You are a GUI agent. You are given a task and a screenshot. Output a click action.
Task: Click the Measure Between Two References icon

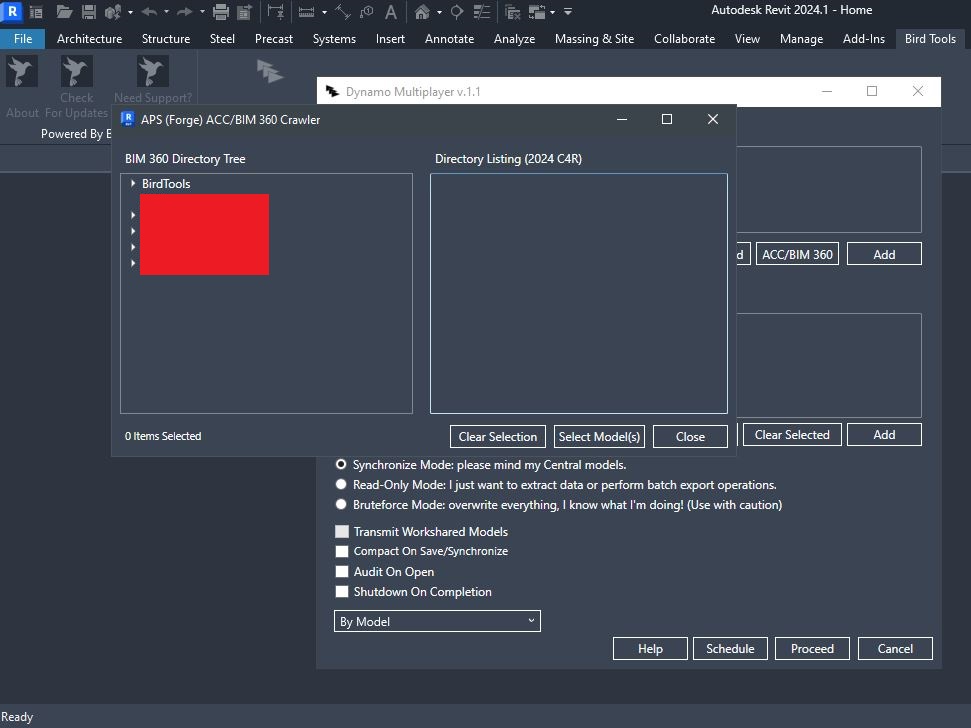click(306, 11)
